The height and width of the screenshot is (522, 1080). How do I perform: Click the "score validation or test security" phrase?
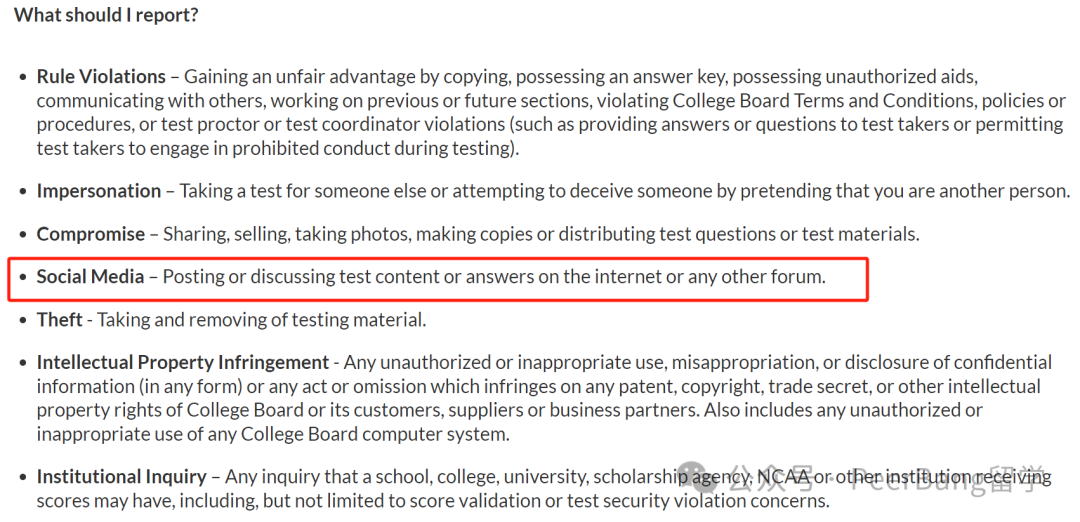tap(526, 500)
